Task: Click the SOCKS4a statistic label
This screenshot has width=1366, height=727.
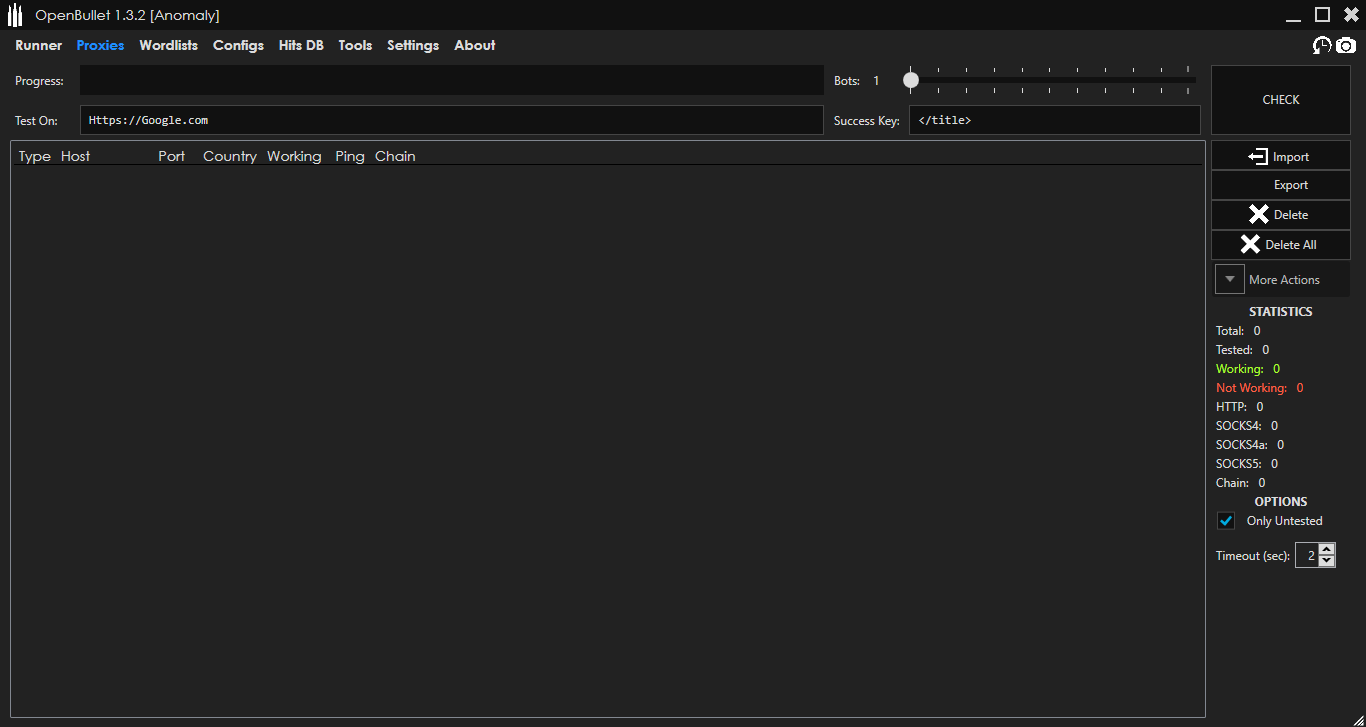Action: [x=1242, y=445]
